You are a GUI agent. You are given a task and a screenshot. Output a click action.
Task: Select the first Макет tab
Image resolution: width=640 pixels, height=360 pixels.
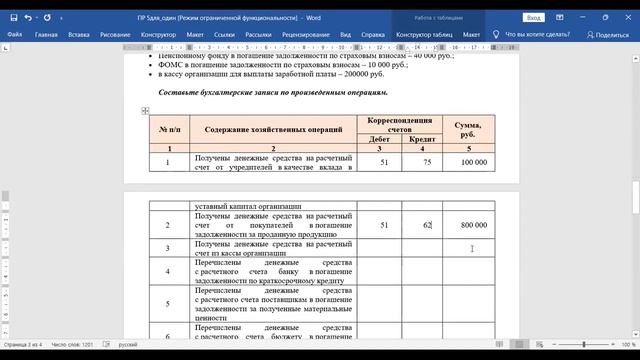[x=195, y=35]
